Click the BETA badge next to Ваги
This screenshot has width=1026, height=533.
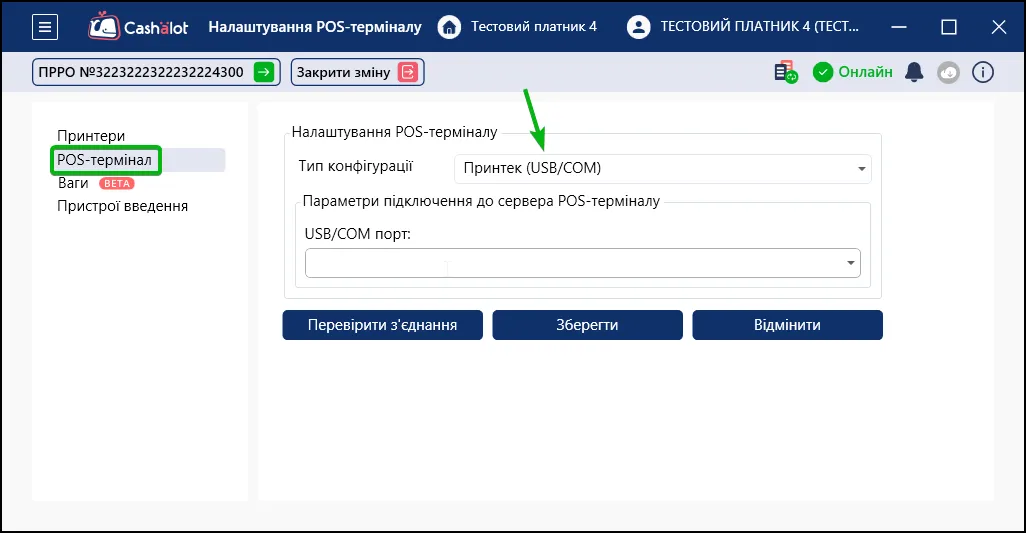coord(116,184)
